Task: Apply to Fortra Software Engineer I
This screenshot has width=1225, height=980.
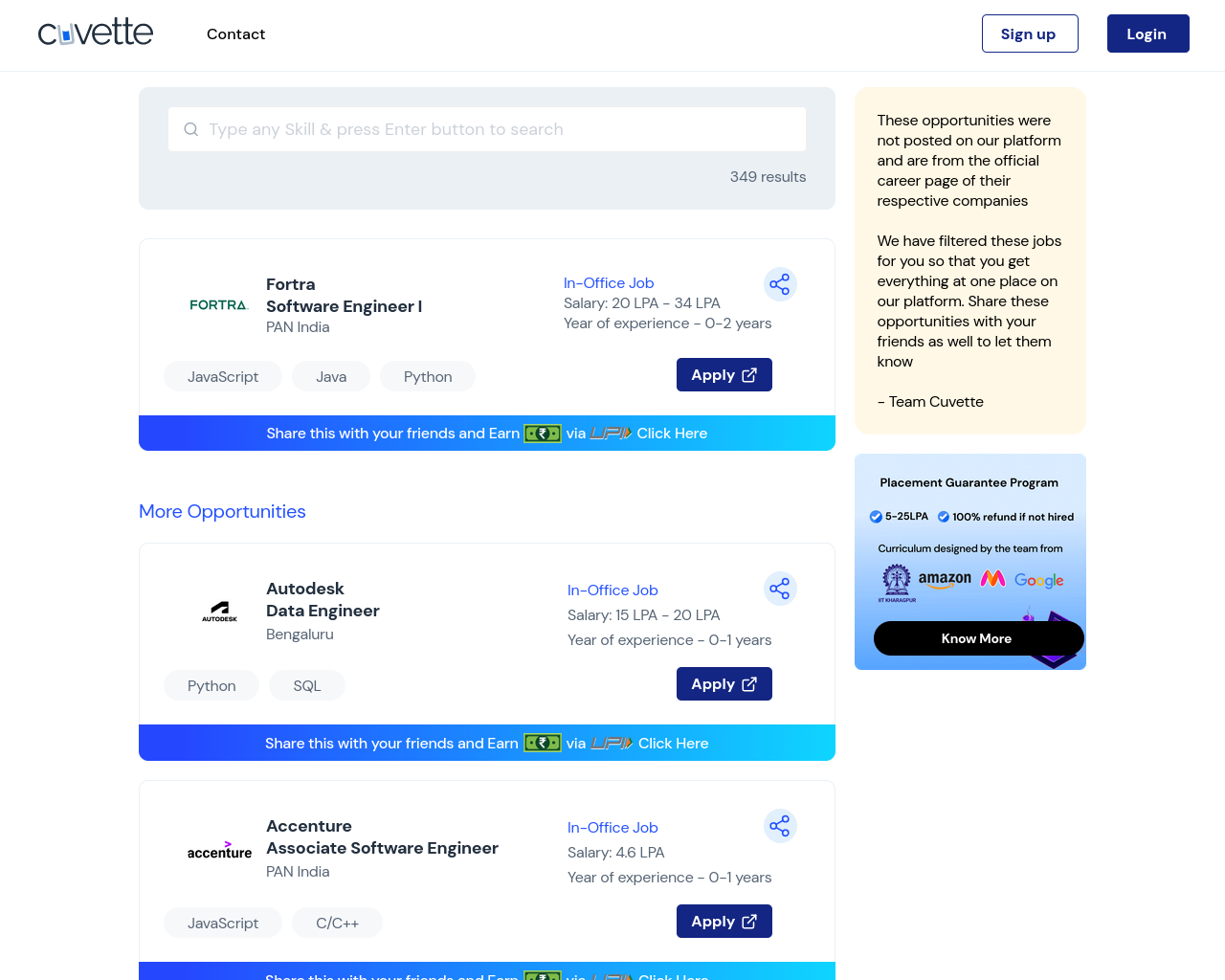Action: click(x=724, y=375)
